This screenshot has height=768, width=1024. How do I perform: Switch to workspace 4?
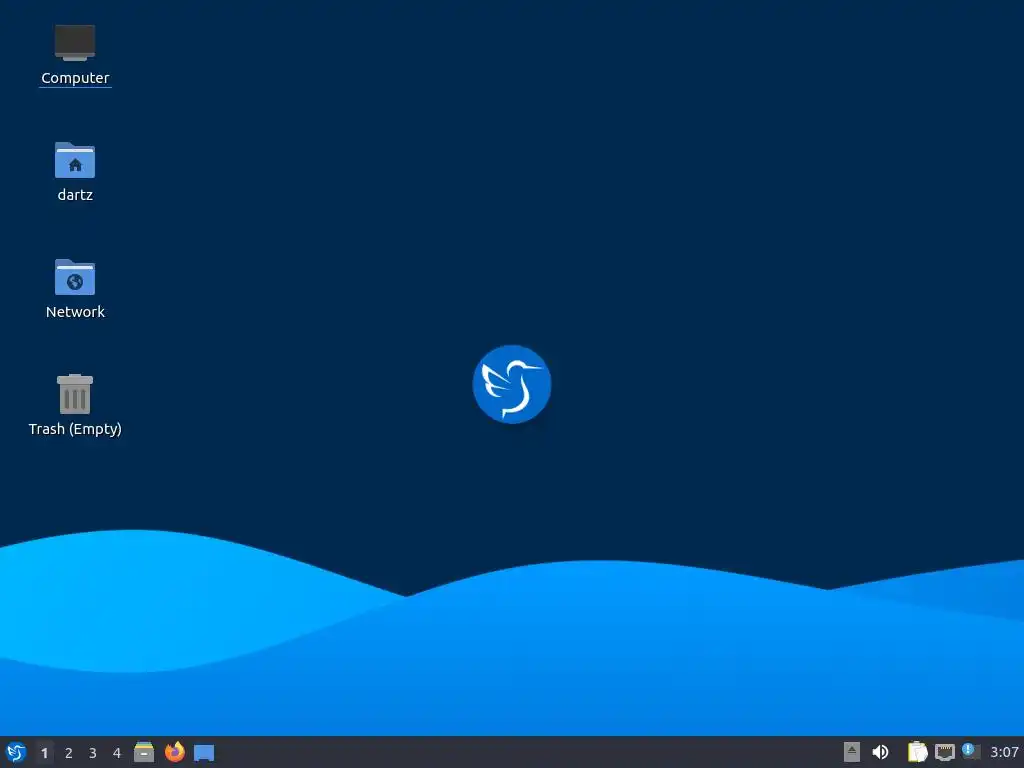click(117, 752)
